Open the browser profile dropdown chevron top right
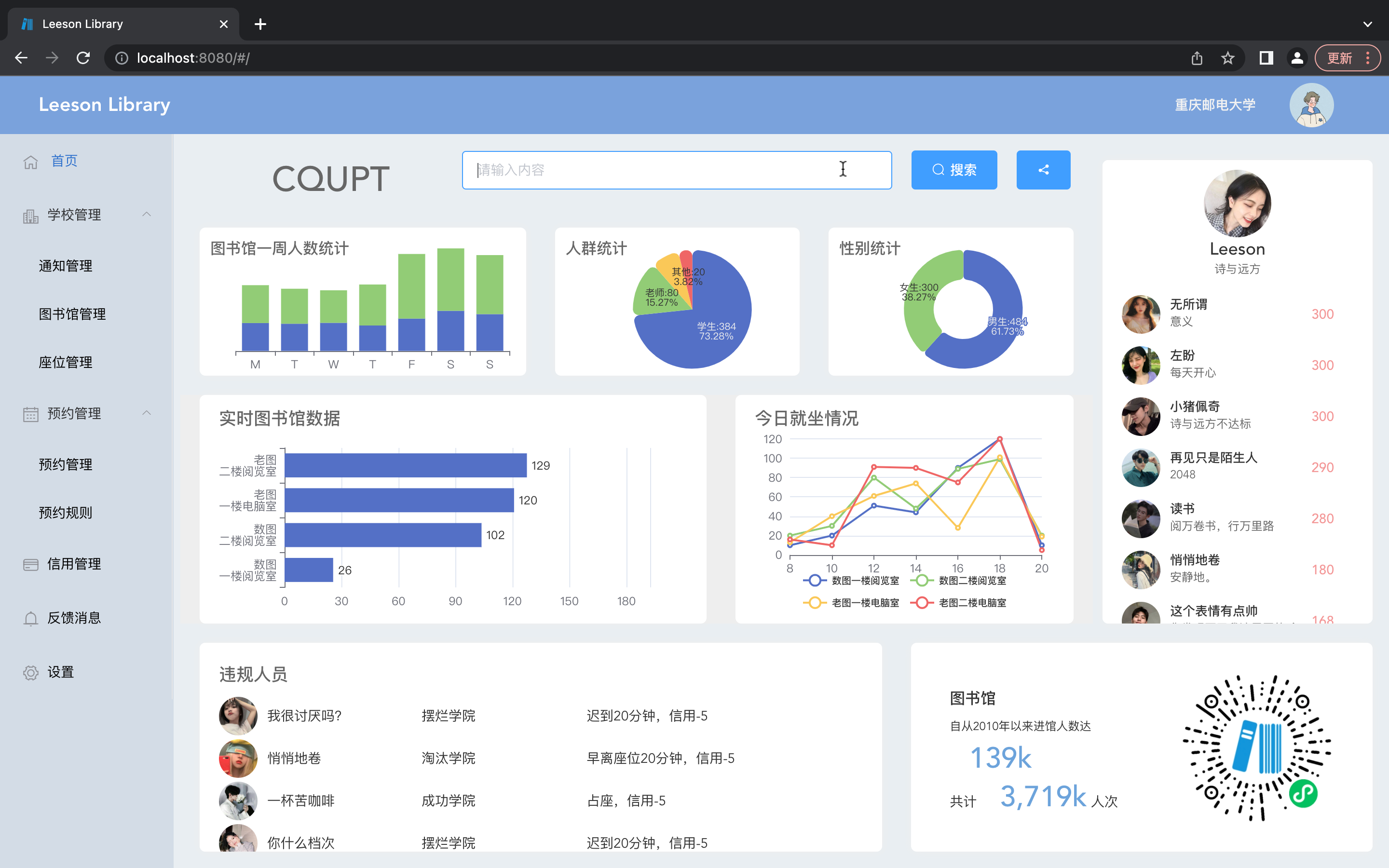Image resolution: width=1389 pixels, height=868 pixels. point(1368,24)
